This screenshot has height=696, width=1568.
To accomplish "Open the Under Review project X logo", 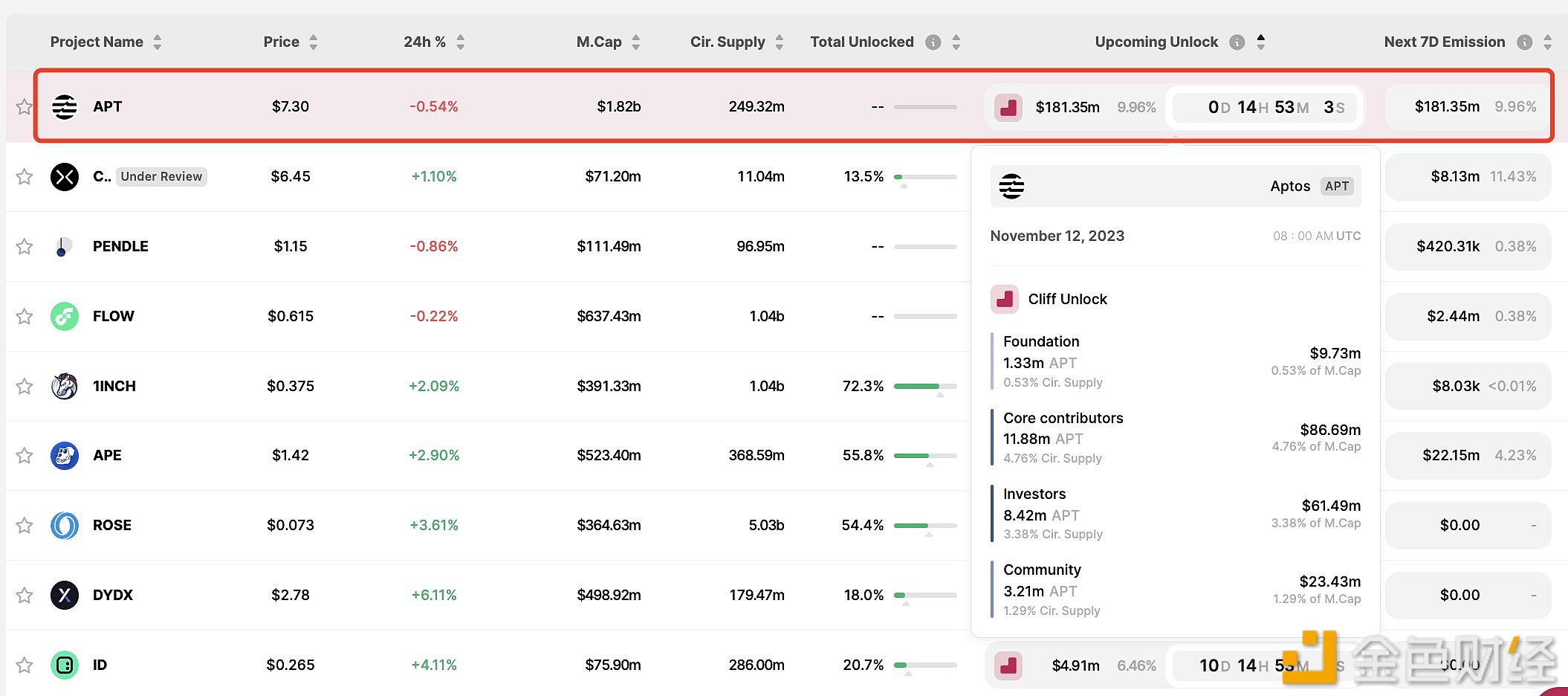I will click(65, 177).
